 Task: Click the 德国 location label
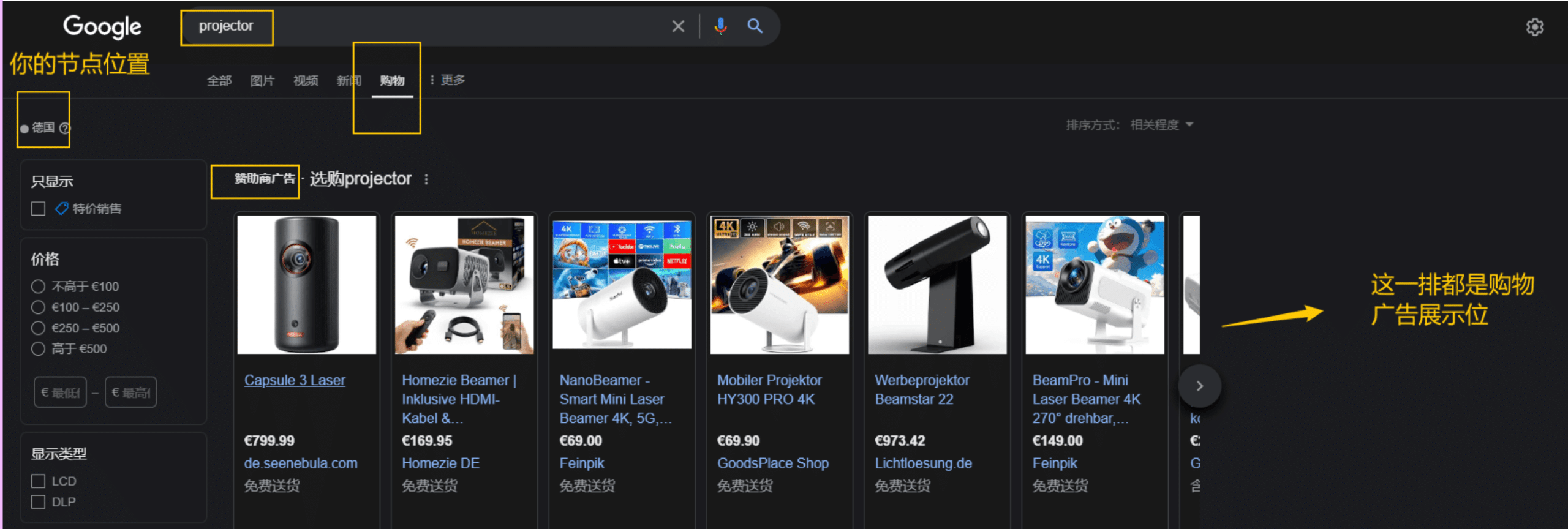coord(43,128)
